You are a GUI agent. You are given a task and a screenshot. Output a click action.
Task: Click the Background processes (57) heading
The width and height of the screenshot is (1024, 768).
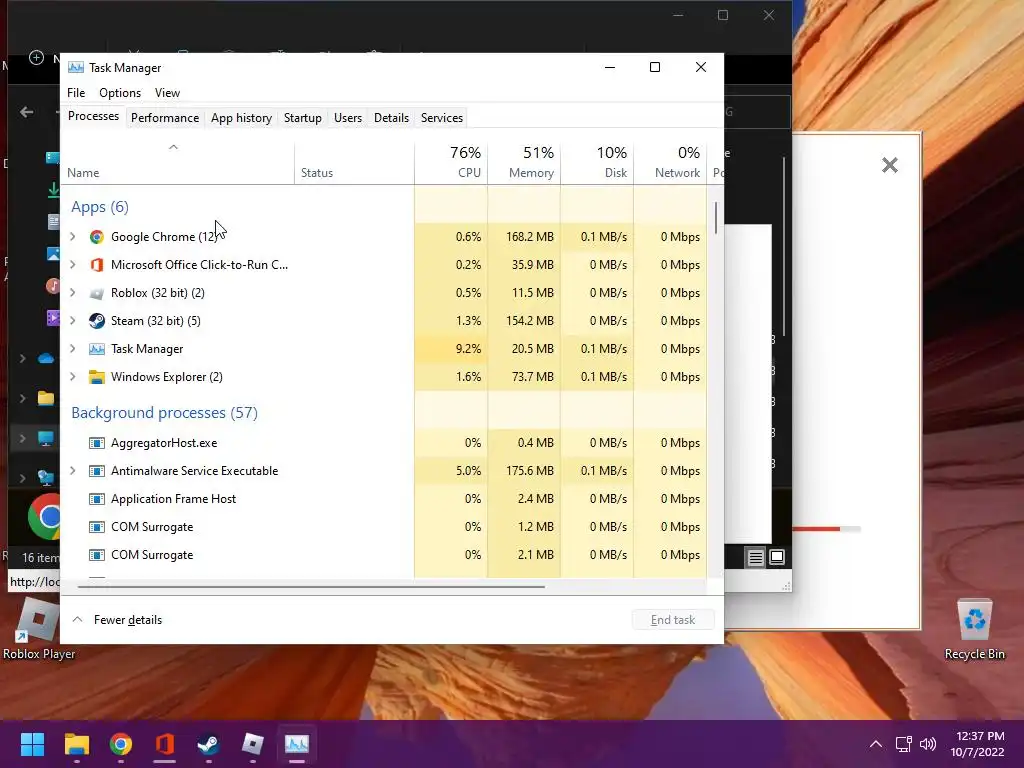pos(165,413)
